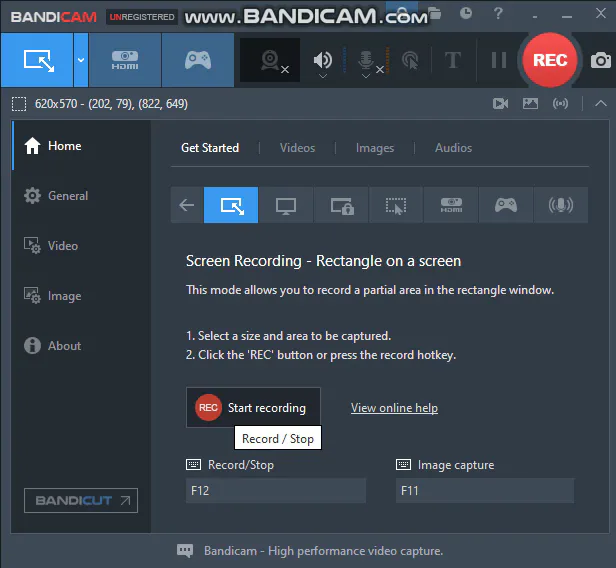Open Video settings in sidebar
This screenshot has height=568, width=616.
[x=81, y=246]
